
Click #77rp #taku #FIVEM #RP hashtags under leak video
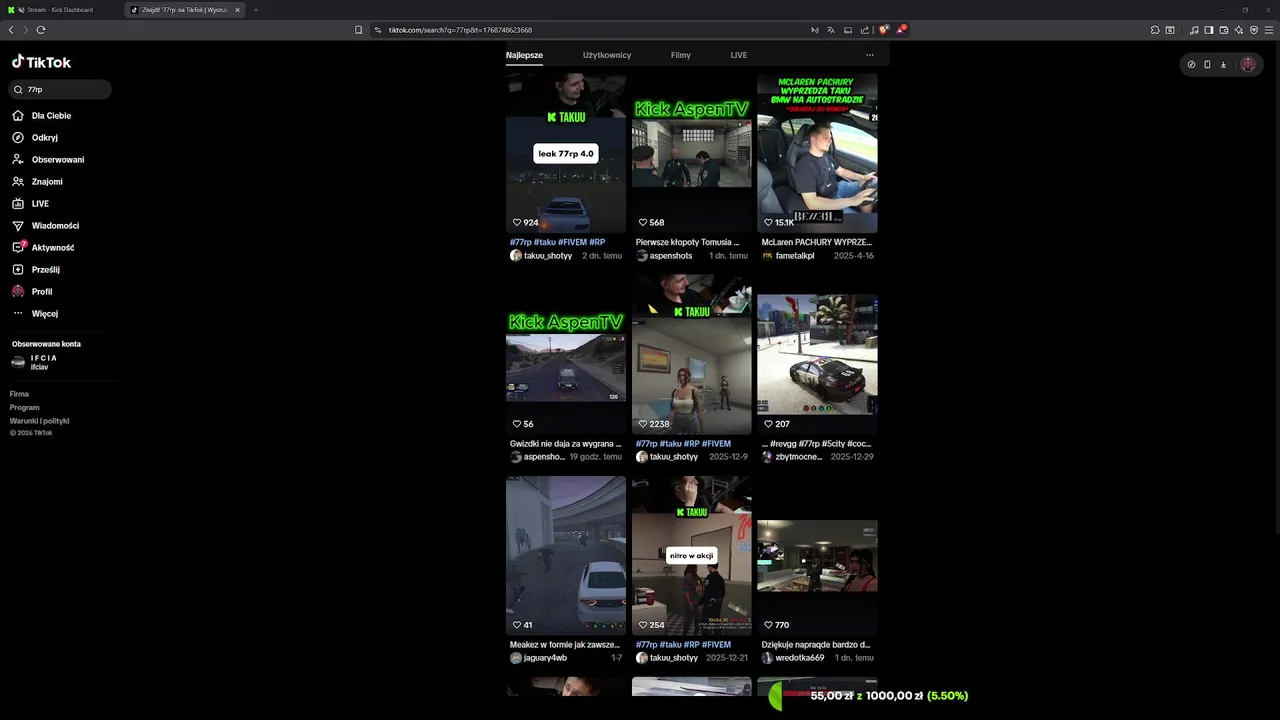click(558, 242)
